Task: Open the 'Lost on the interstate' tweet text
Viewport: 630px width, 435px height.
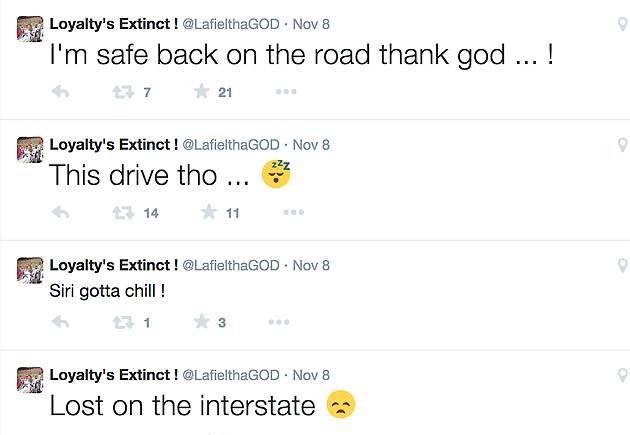Action: (x=185, y=405)
